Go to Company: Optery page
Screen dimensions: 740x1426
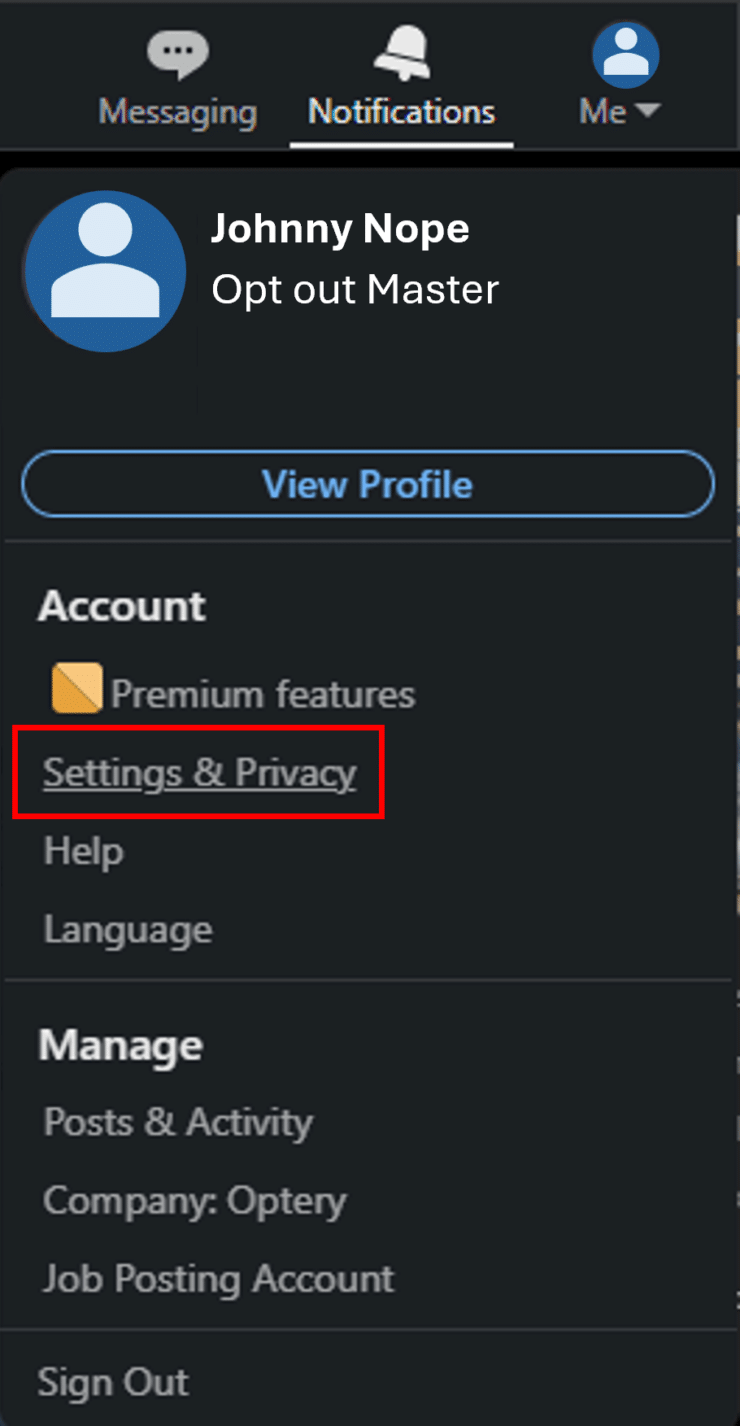coord(194,1200)
